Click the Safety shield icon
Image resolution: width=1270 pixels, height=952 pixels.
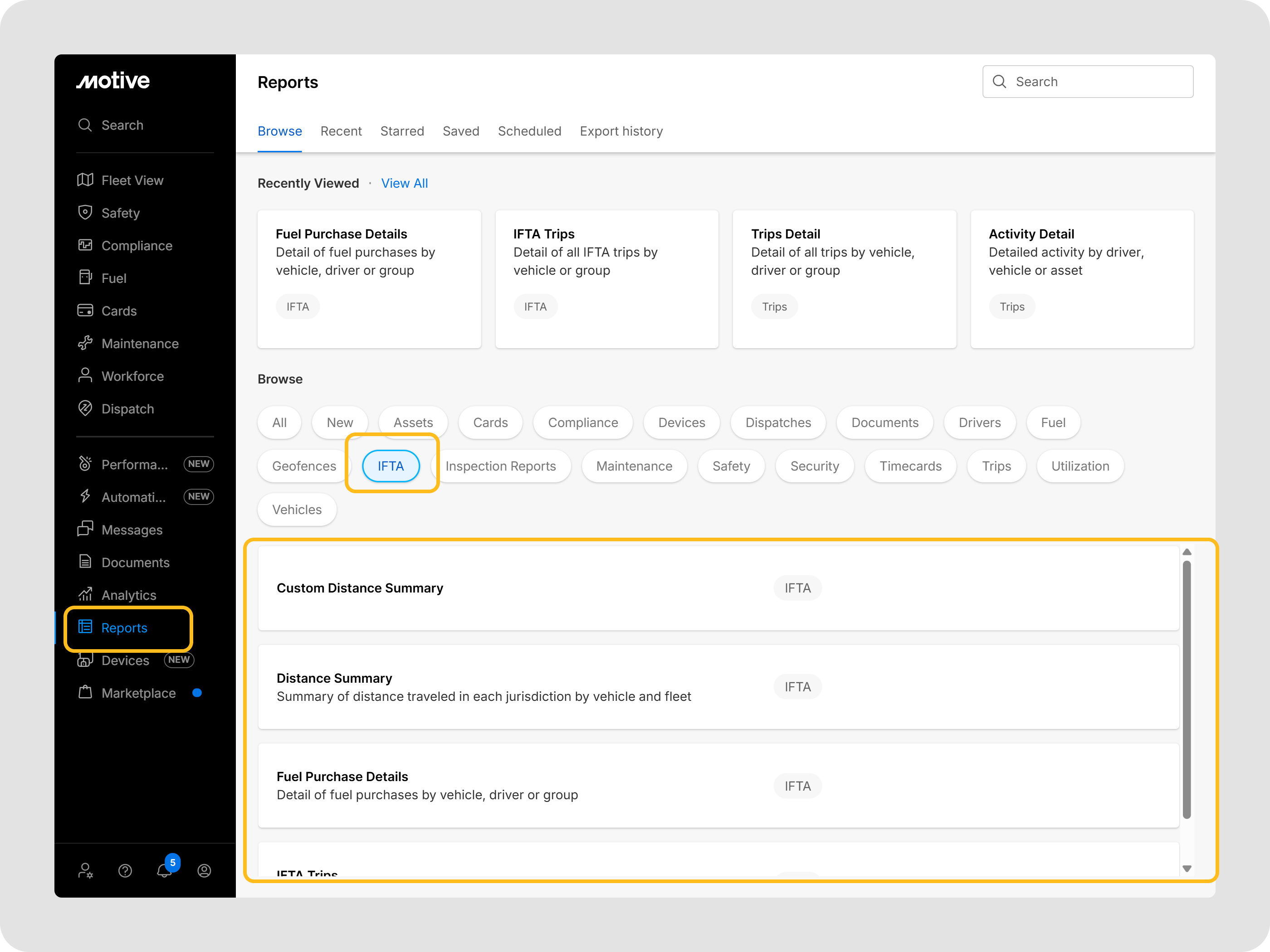(85, 212)
